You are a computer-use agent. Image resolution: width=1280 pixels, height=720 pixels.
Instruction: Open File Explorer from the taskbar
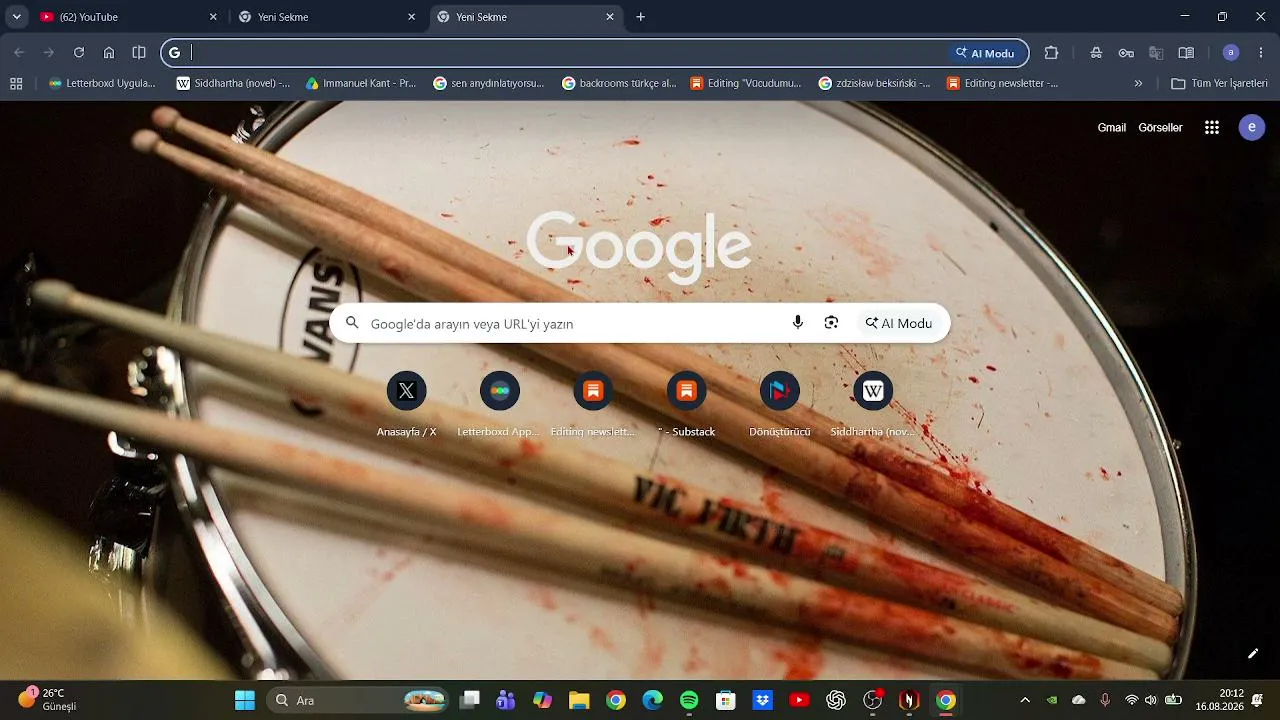(579, 700)
